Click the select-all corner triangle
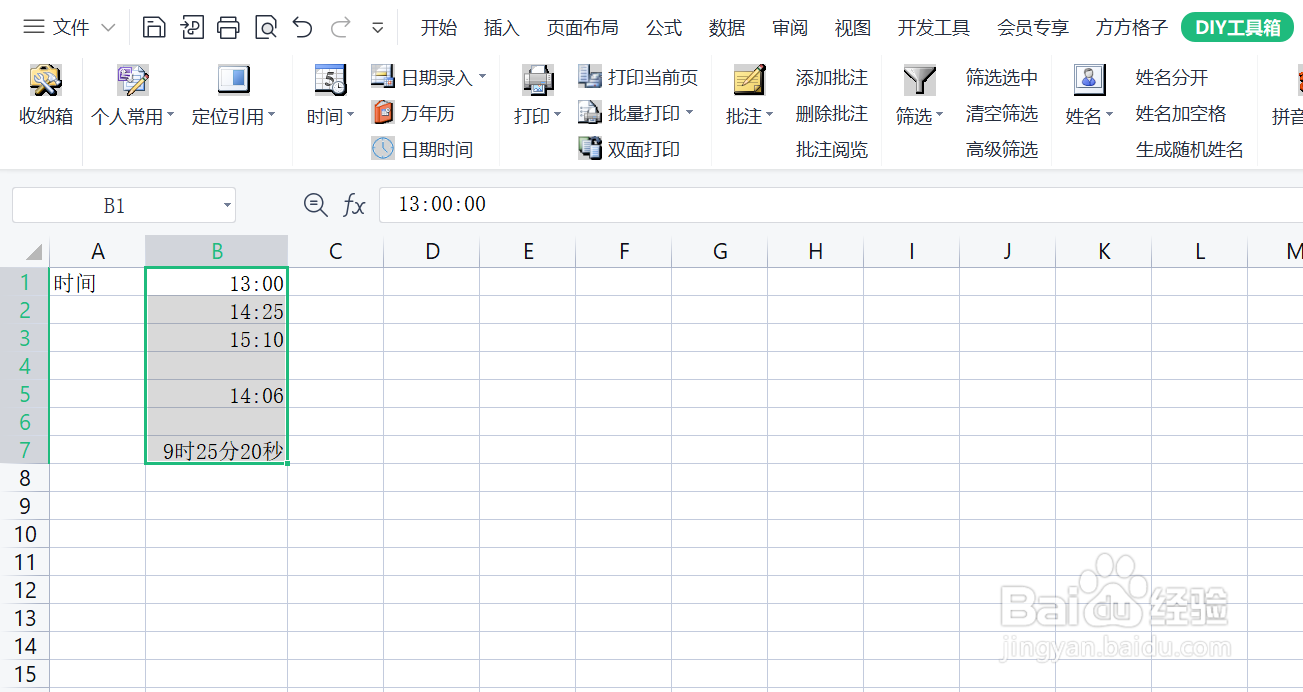 click(34, 251)
